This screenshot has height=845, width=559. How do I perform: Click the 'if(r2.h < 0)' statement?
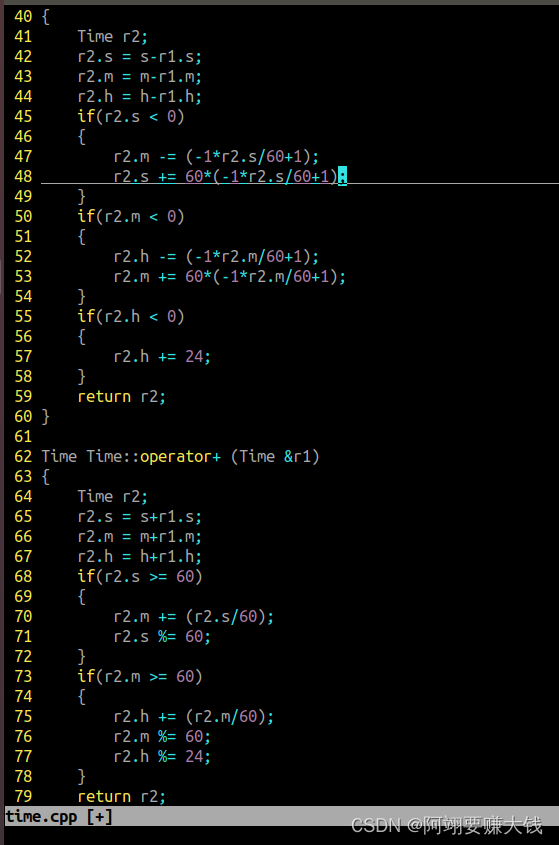[130, 316]
